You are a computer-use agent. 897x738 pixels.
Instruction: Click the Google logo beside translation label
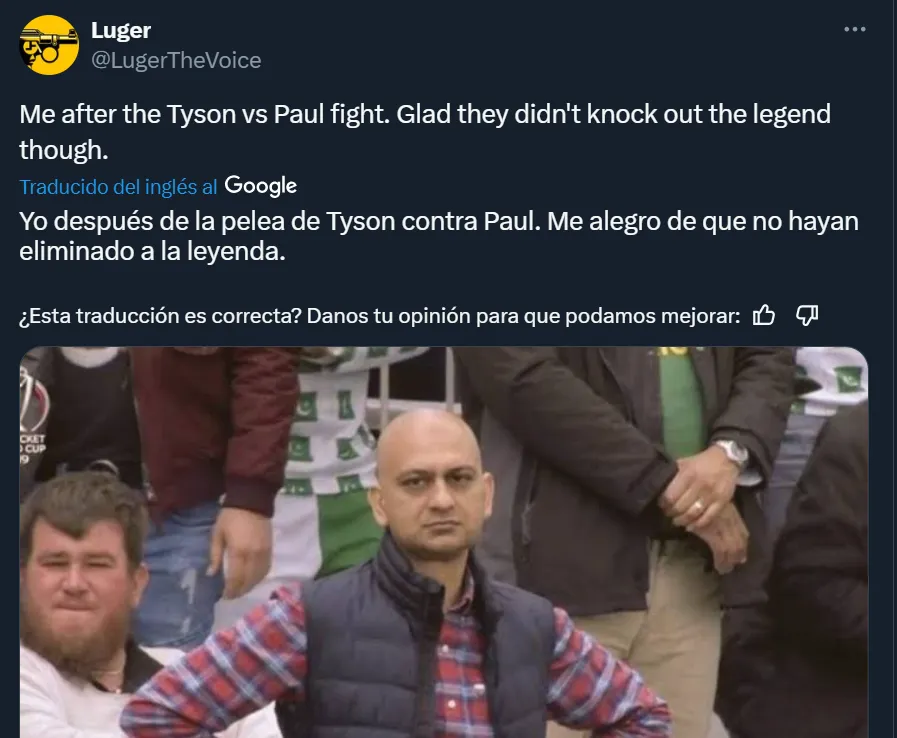pos(260,186)
